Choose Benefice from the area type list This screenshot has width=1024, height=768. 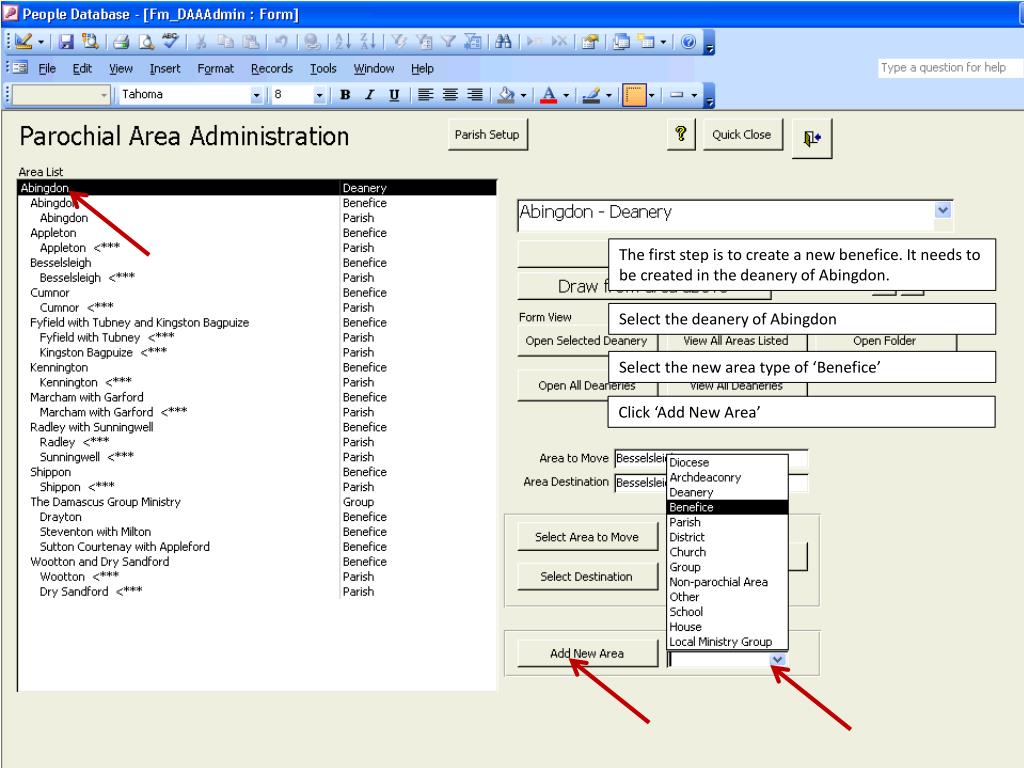728,507
